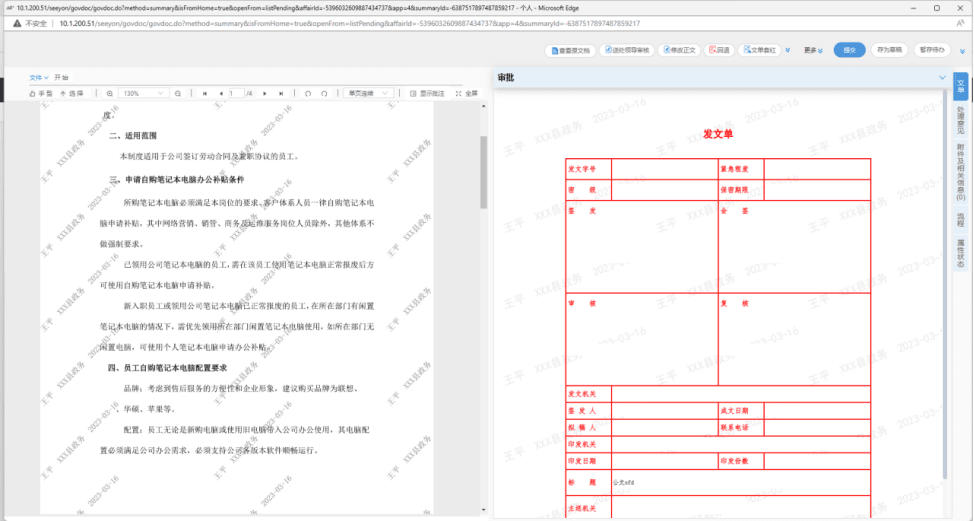Open the 处理意见 side tab
The image size is (974, 521).
pos(960,120)
